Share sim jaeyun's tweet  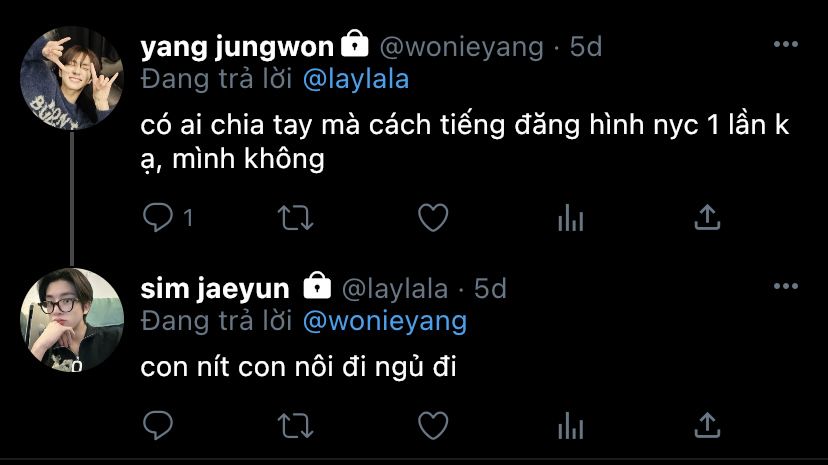pos(707,425)
